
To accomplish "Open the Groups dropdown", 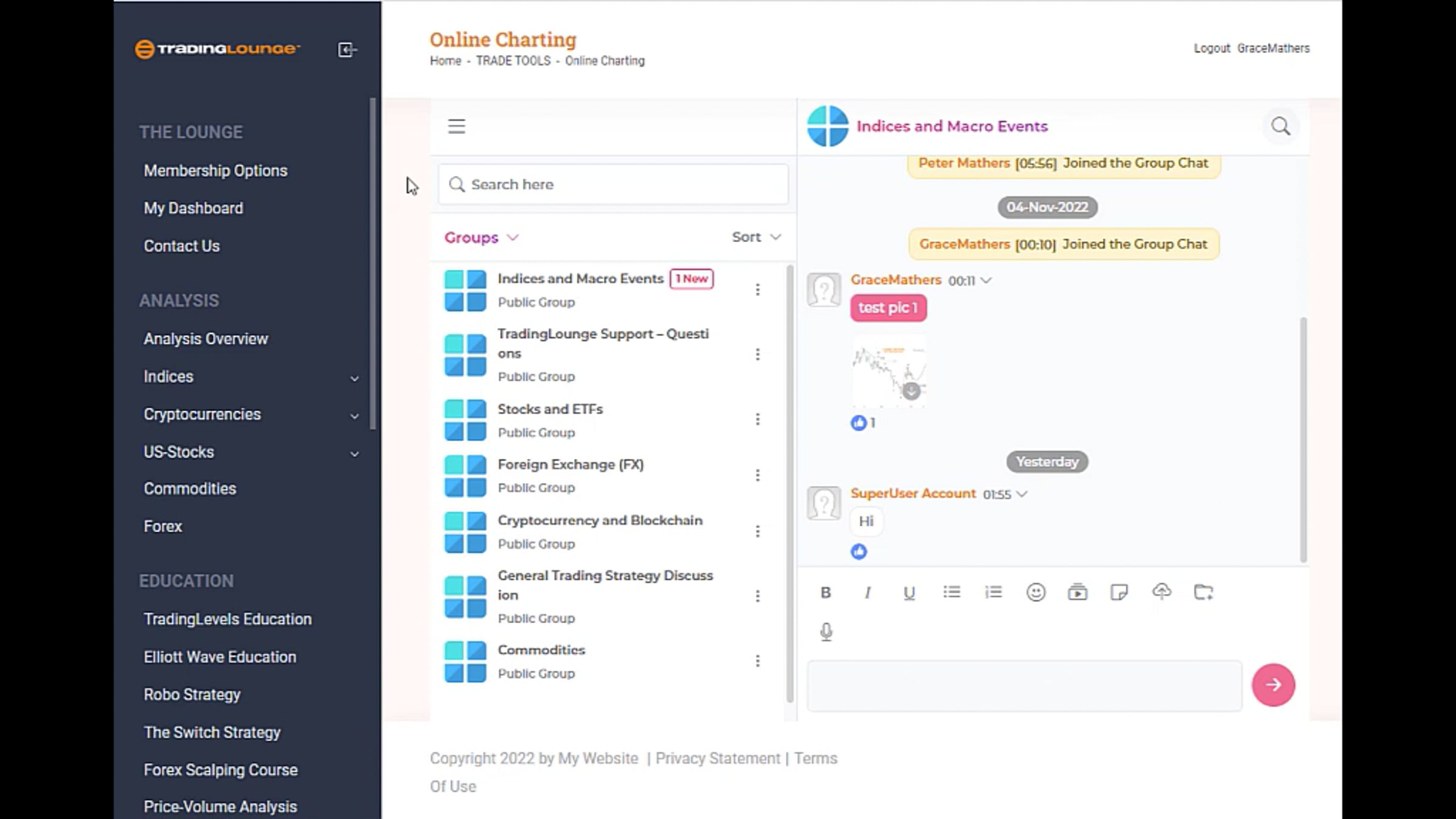I will [x=481, y=237].
